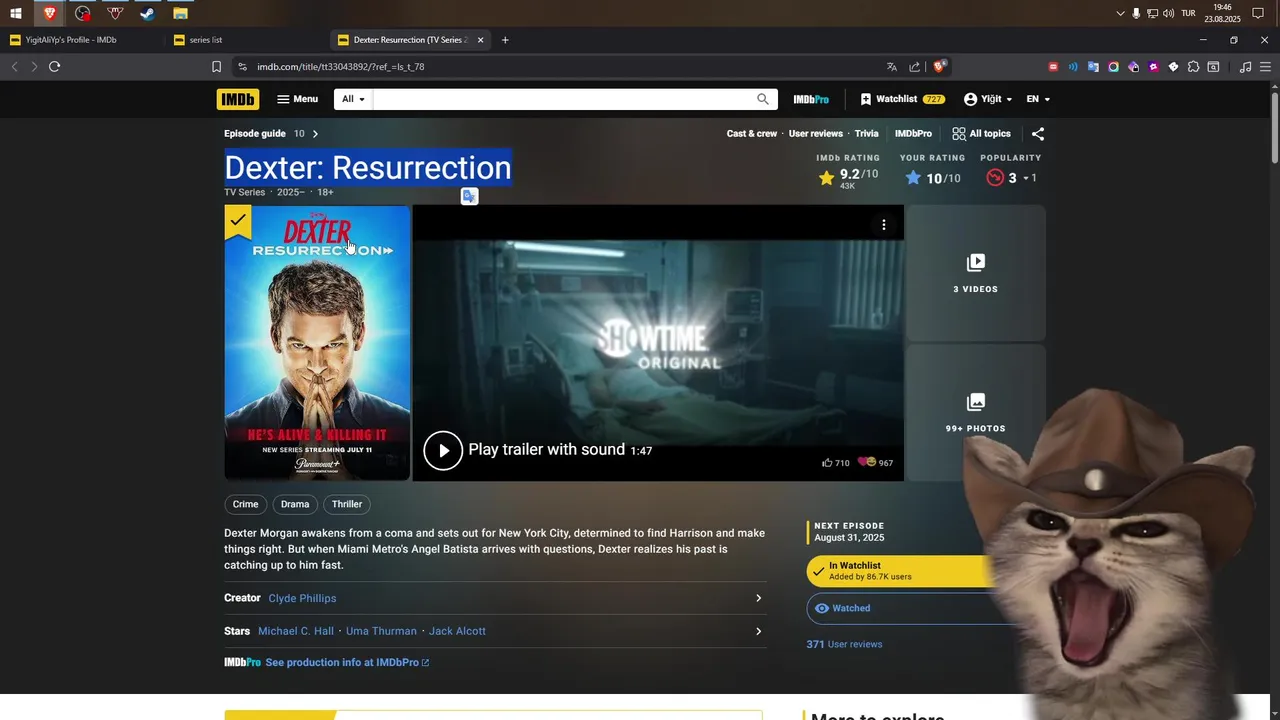This screenshot has width=1280, height=720.
Task: Open a new browser tab
Action: click(x=505, y=40)
